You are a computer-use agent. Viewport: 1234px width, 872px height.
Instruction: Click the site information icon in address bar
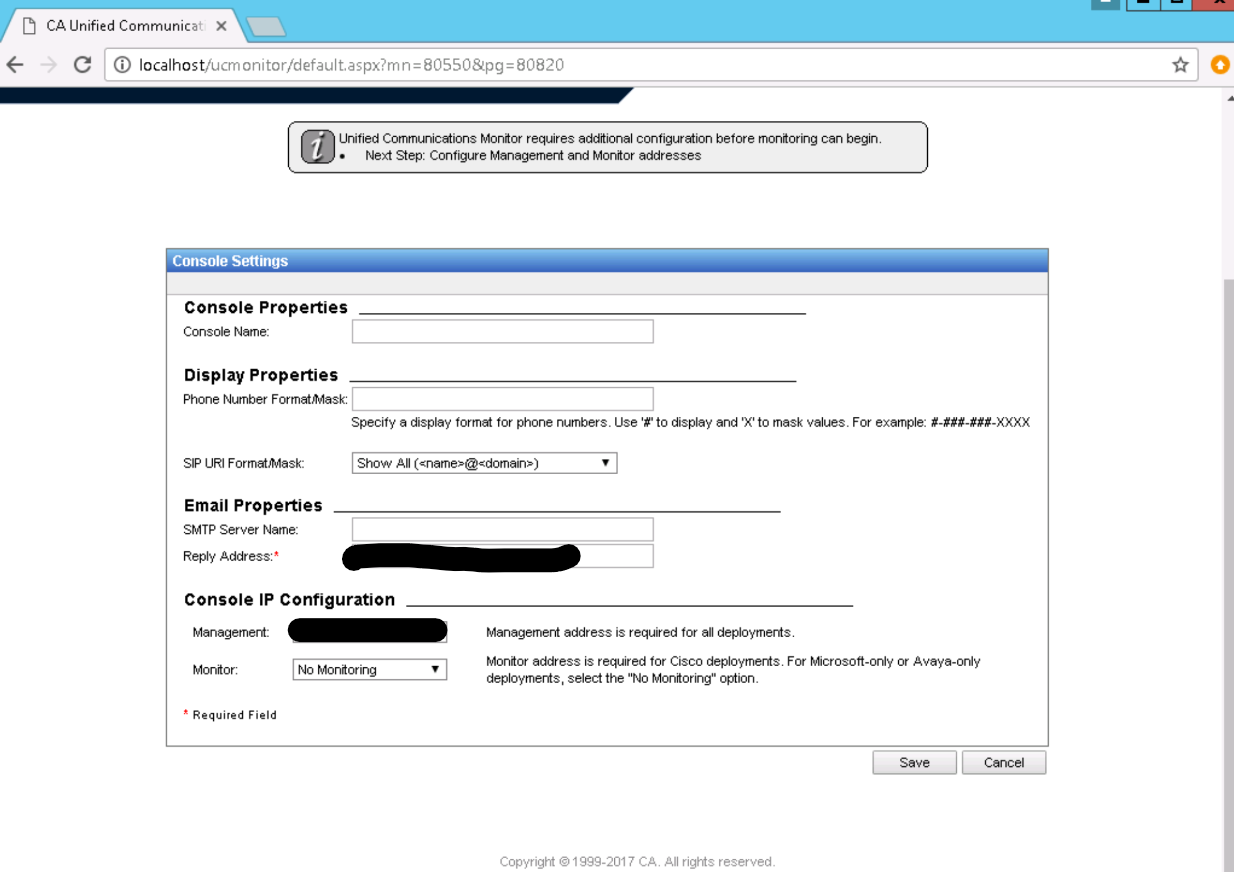(122, 65)
